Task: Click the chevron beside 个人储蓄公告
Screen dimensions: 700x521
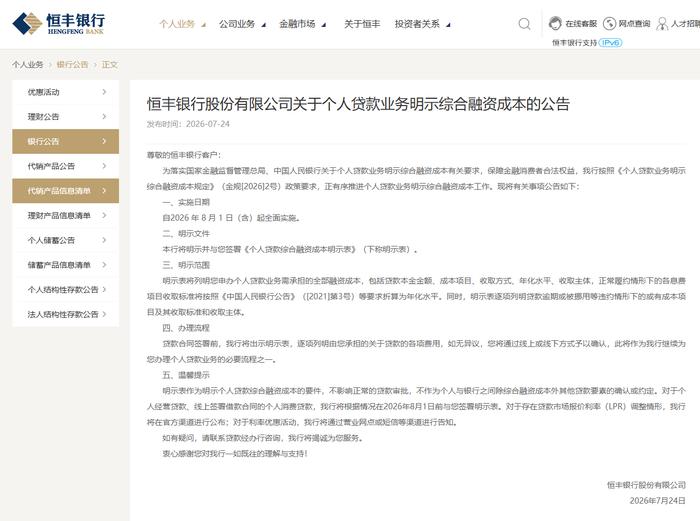Action: [x=104, y=240]
